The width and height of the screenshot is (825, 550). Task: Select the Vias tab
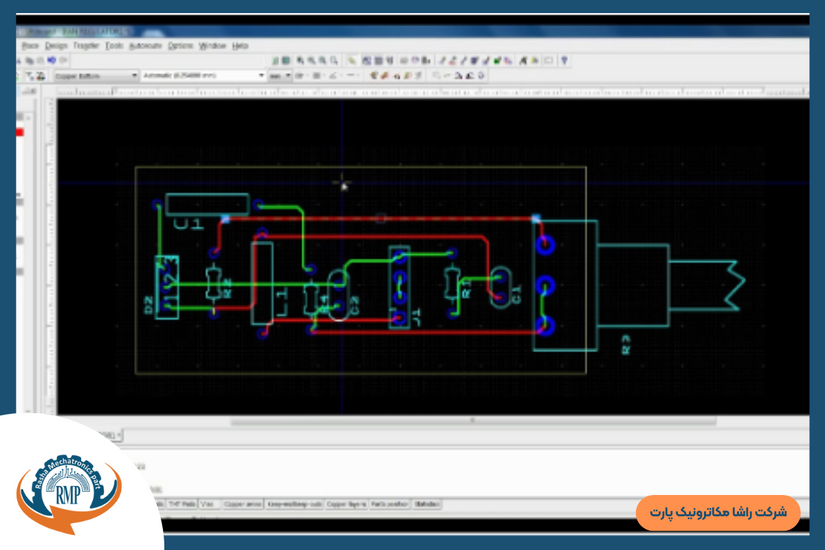click(x=209, y=505)
